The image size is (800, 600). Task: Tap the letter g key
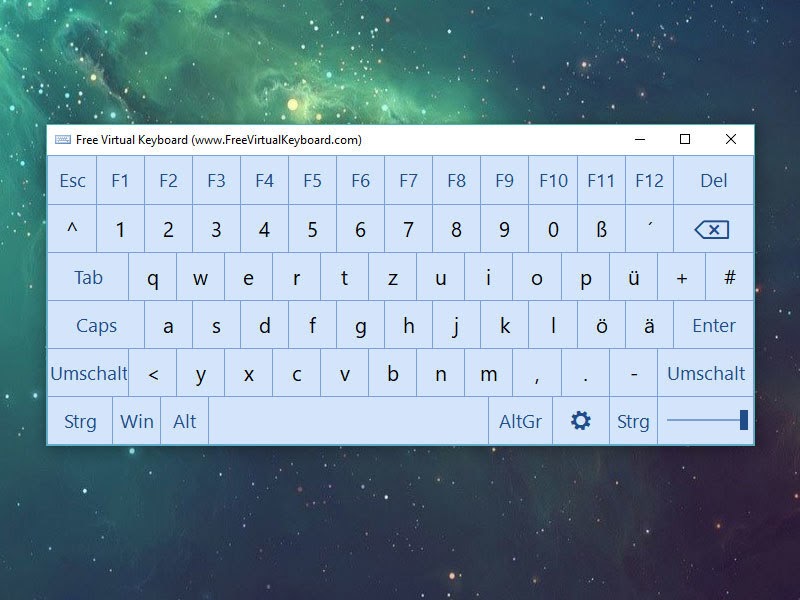(x=360, y=325)
